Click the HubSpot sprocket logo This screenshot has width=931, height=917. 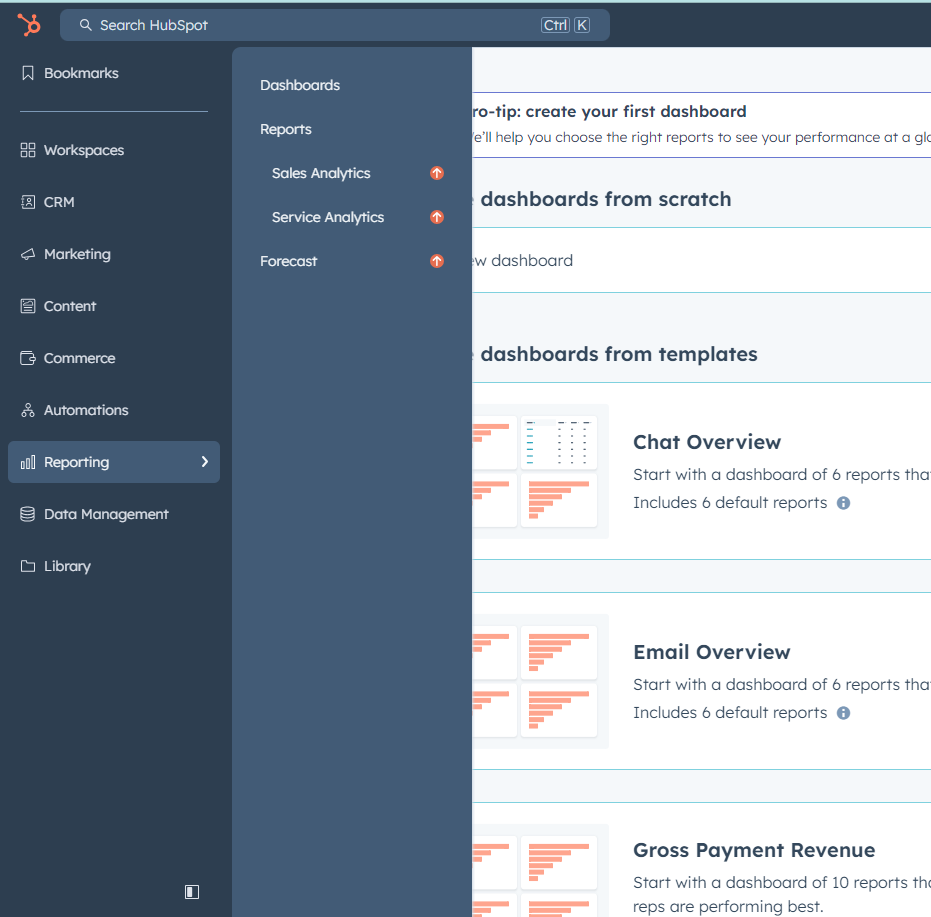[28, 25]
